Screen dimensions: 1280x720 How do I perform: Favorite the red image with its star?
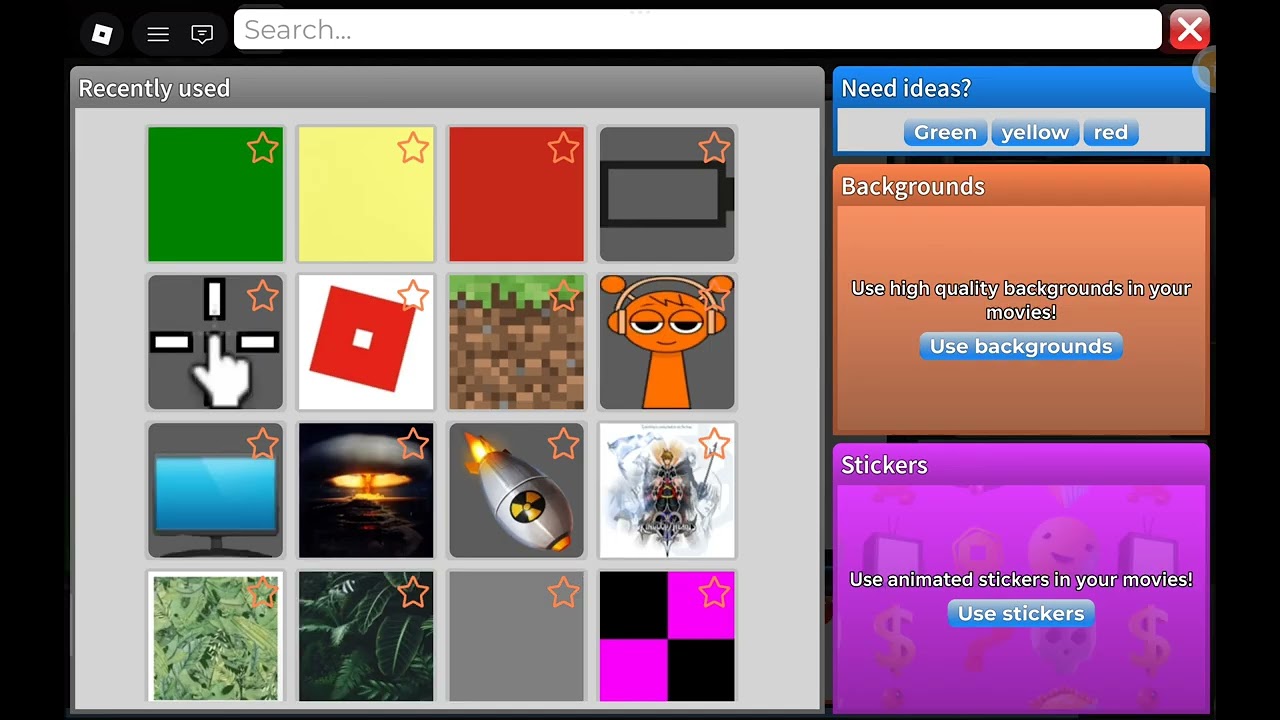click(x=564, y=148)
